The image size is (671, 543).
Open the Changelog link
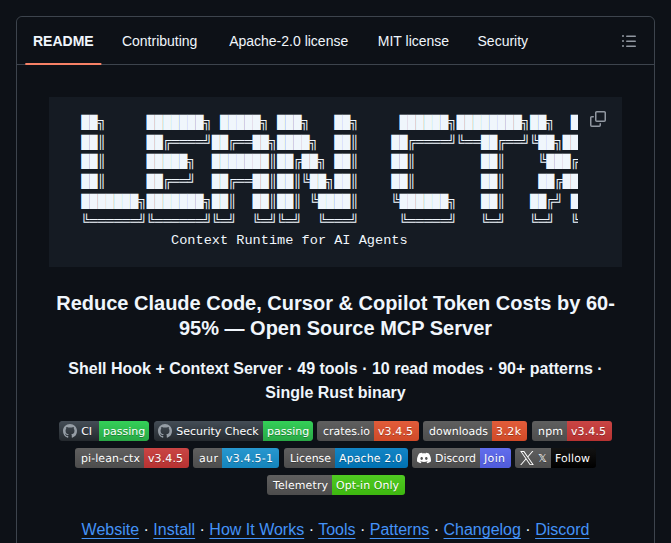tap(482, 529)
